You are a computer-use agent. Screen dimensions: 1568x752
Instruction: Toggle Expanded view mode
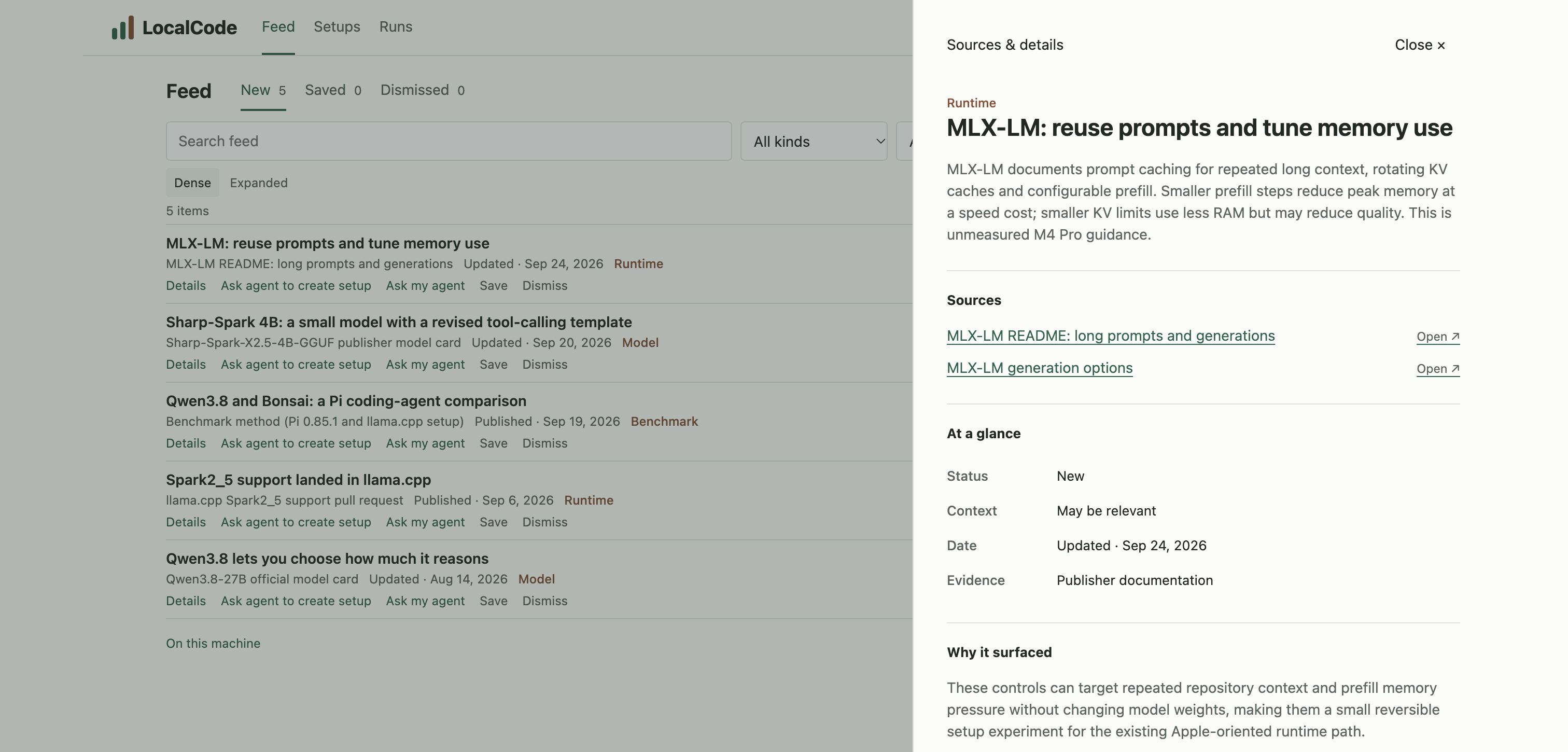coord(259,183)
